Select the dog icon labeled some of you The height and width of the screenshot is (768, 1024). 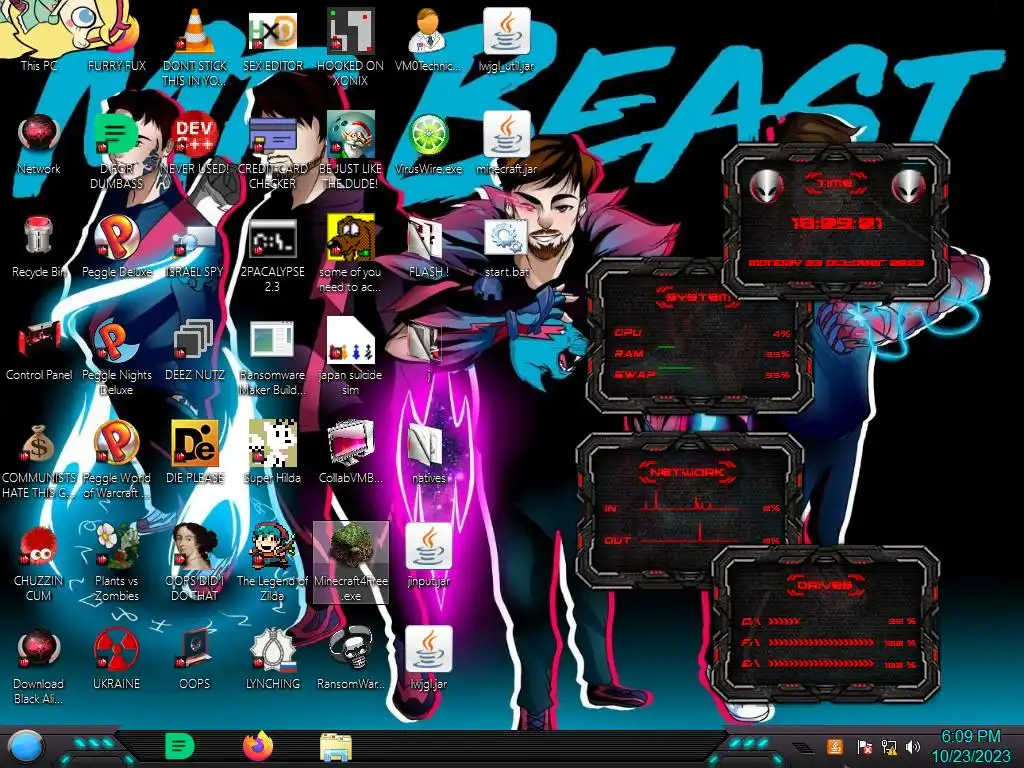tap(350, 255)
